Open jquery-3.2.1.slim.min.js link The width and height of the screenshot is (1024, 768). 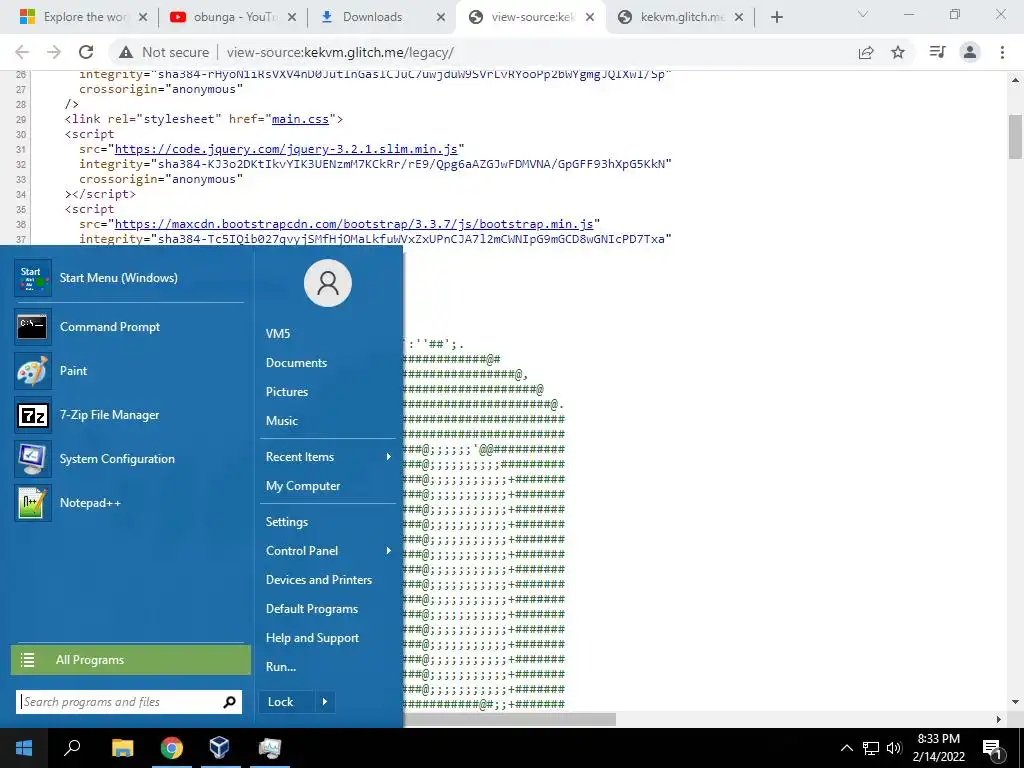point(286,150)
